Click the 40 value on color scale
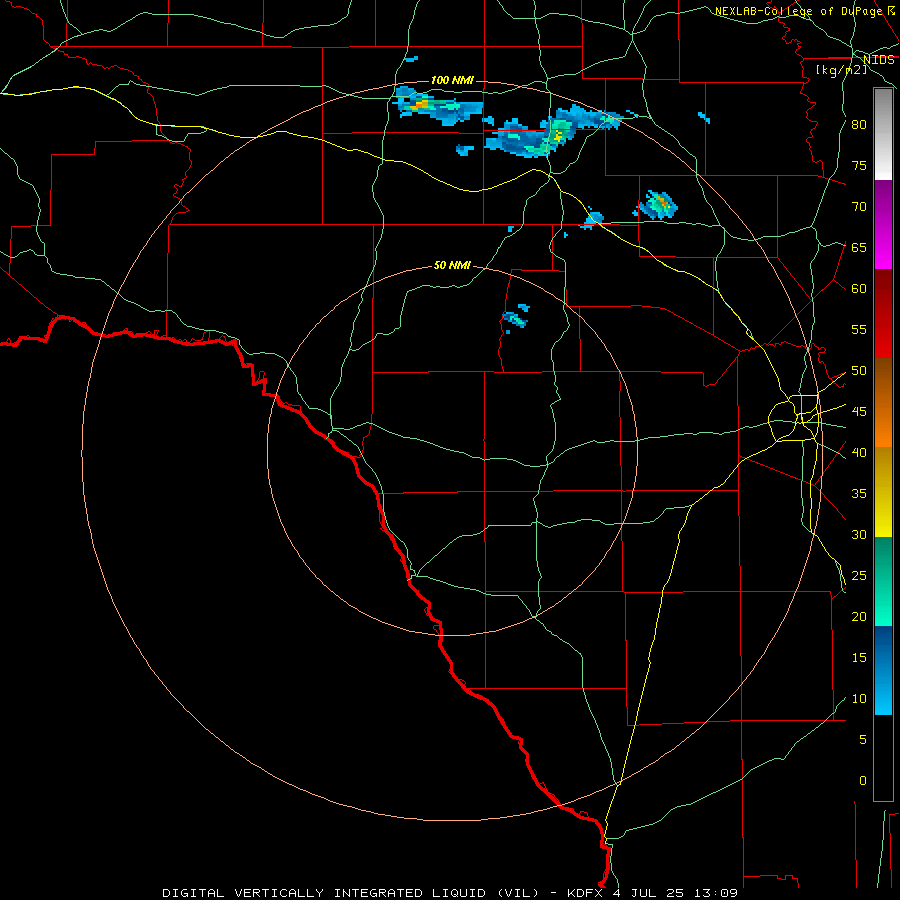Image resolution: width=900 pixels, height=900 pixels. click(859, 452)
